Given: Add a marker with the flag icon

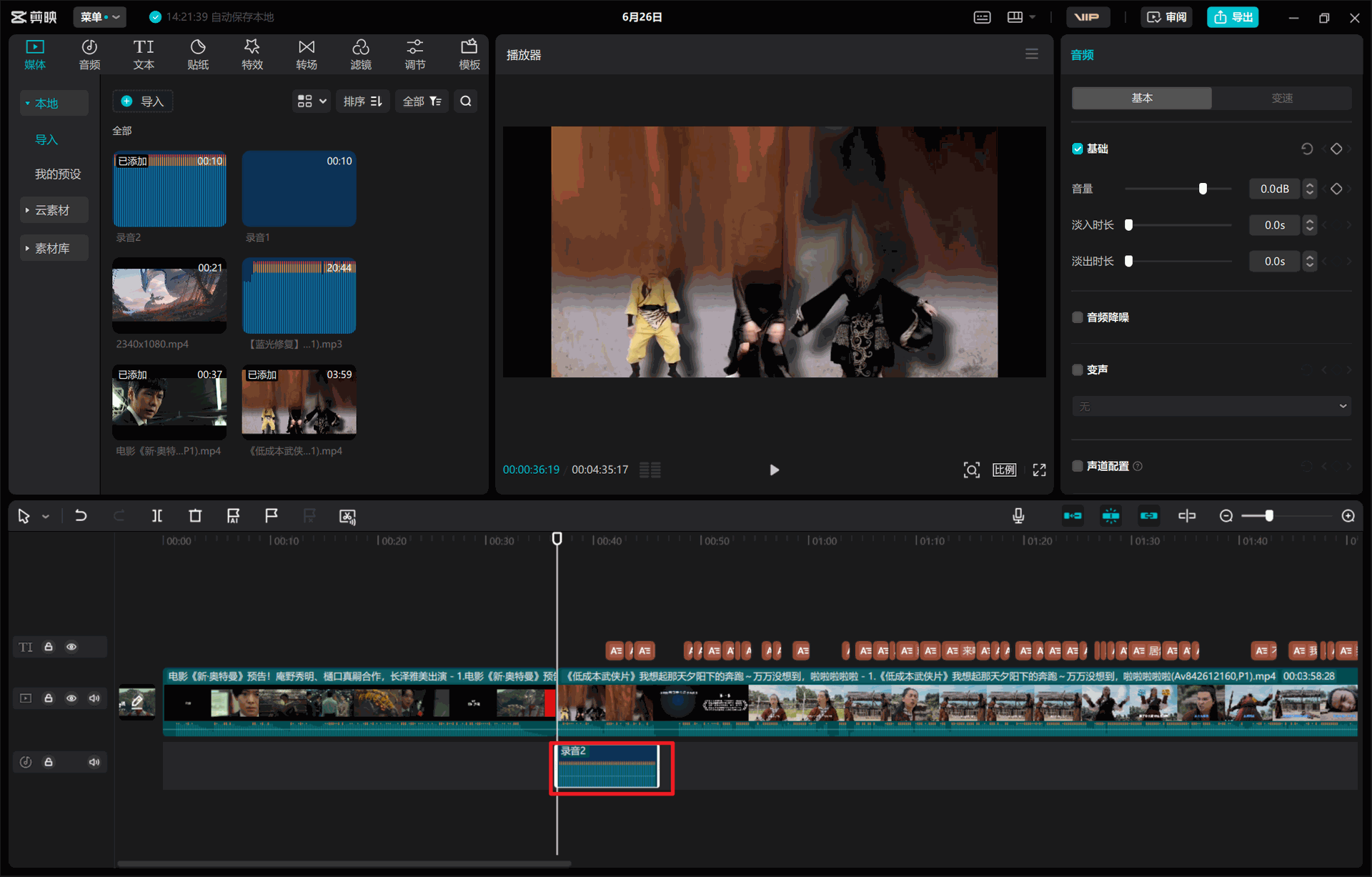Looking at the screenshot, I should pos(271,516).
